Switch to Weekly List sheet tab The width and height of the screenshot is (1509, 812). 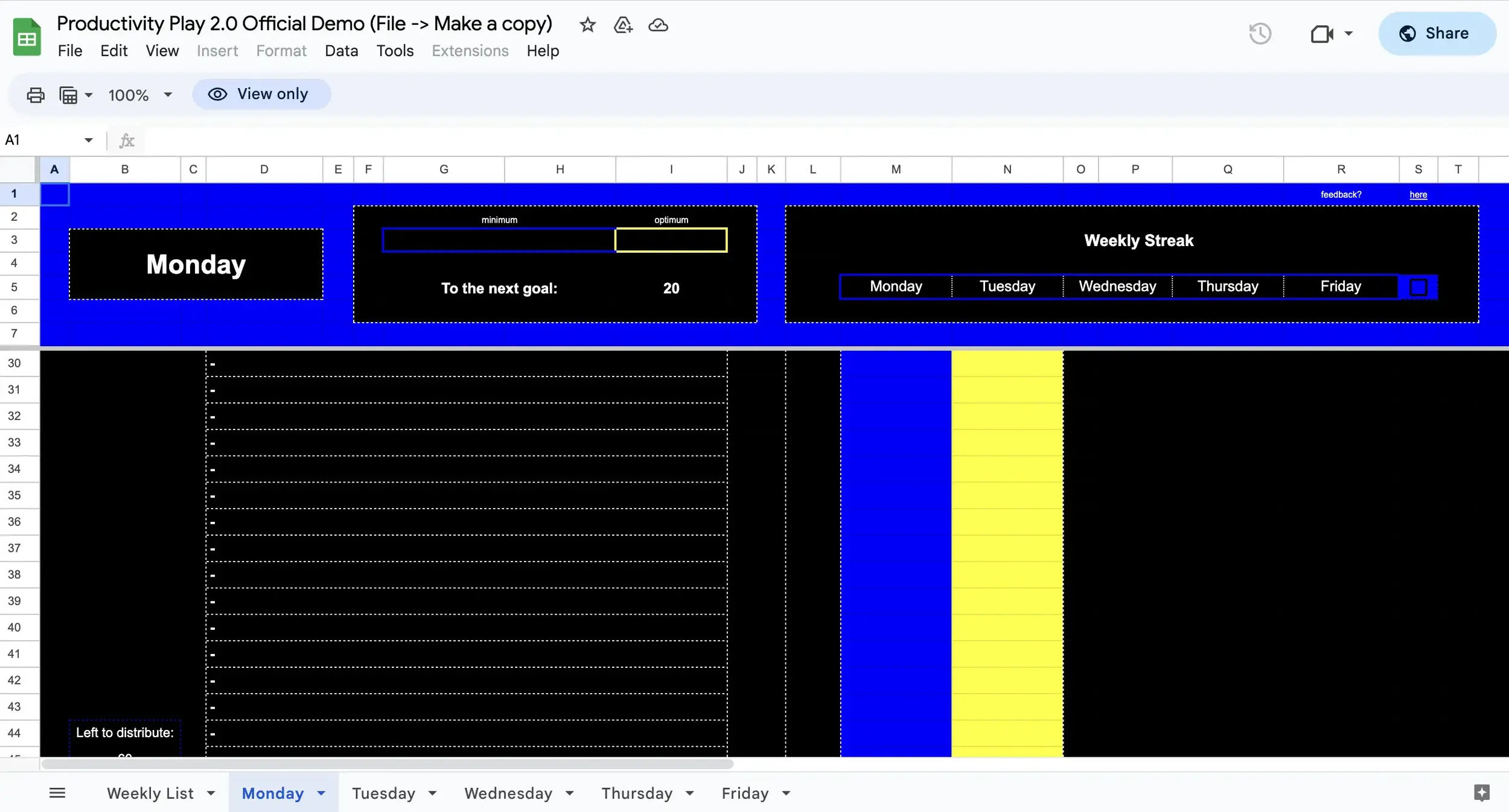pos(150,793)
